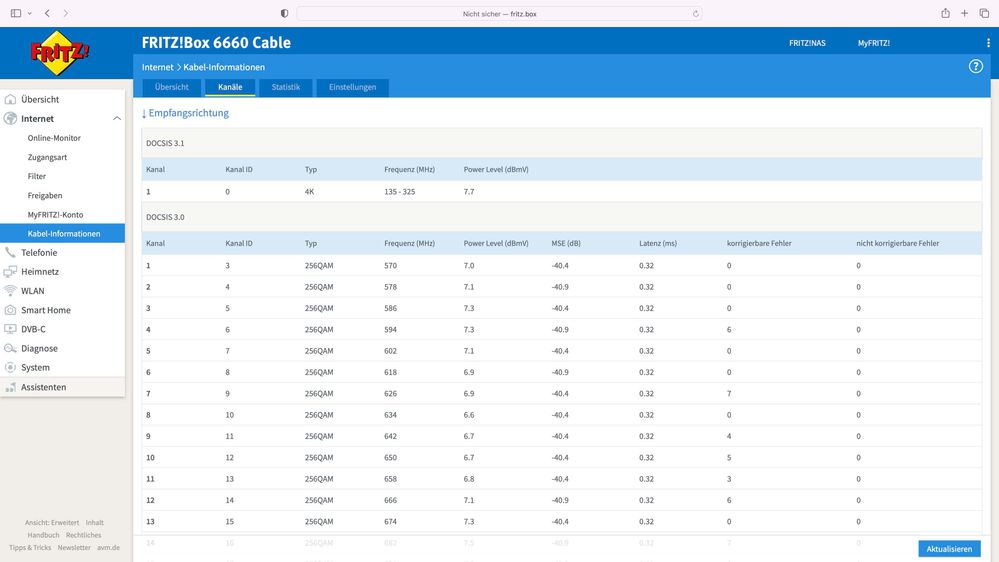This screenshot has width=999, height=562.
Task: Switch to the Statistik tab
Action: pos(285,87)
